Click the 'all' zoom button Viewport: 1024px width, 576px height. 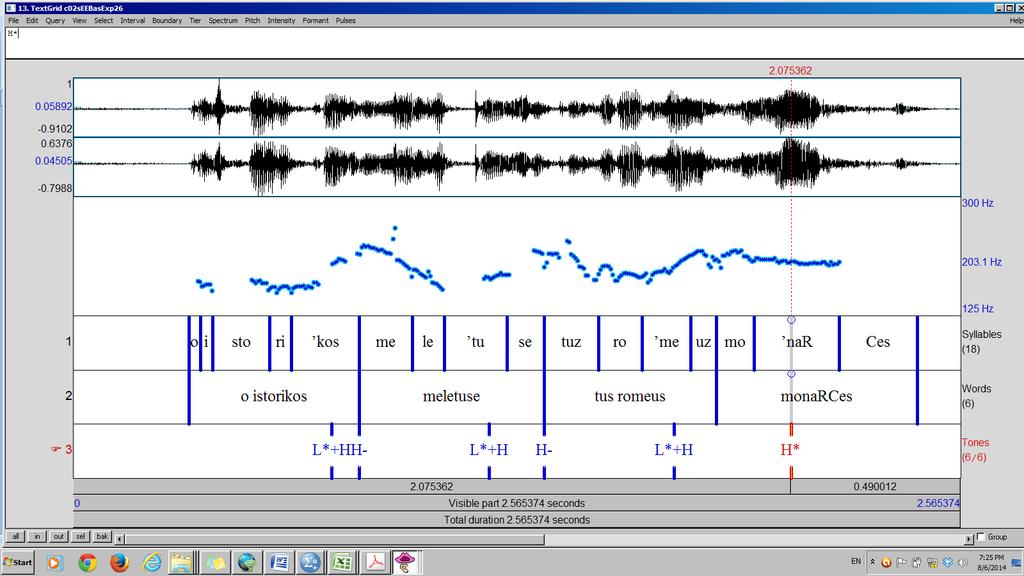point(16,537)
